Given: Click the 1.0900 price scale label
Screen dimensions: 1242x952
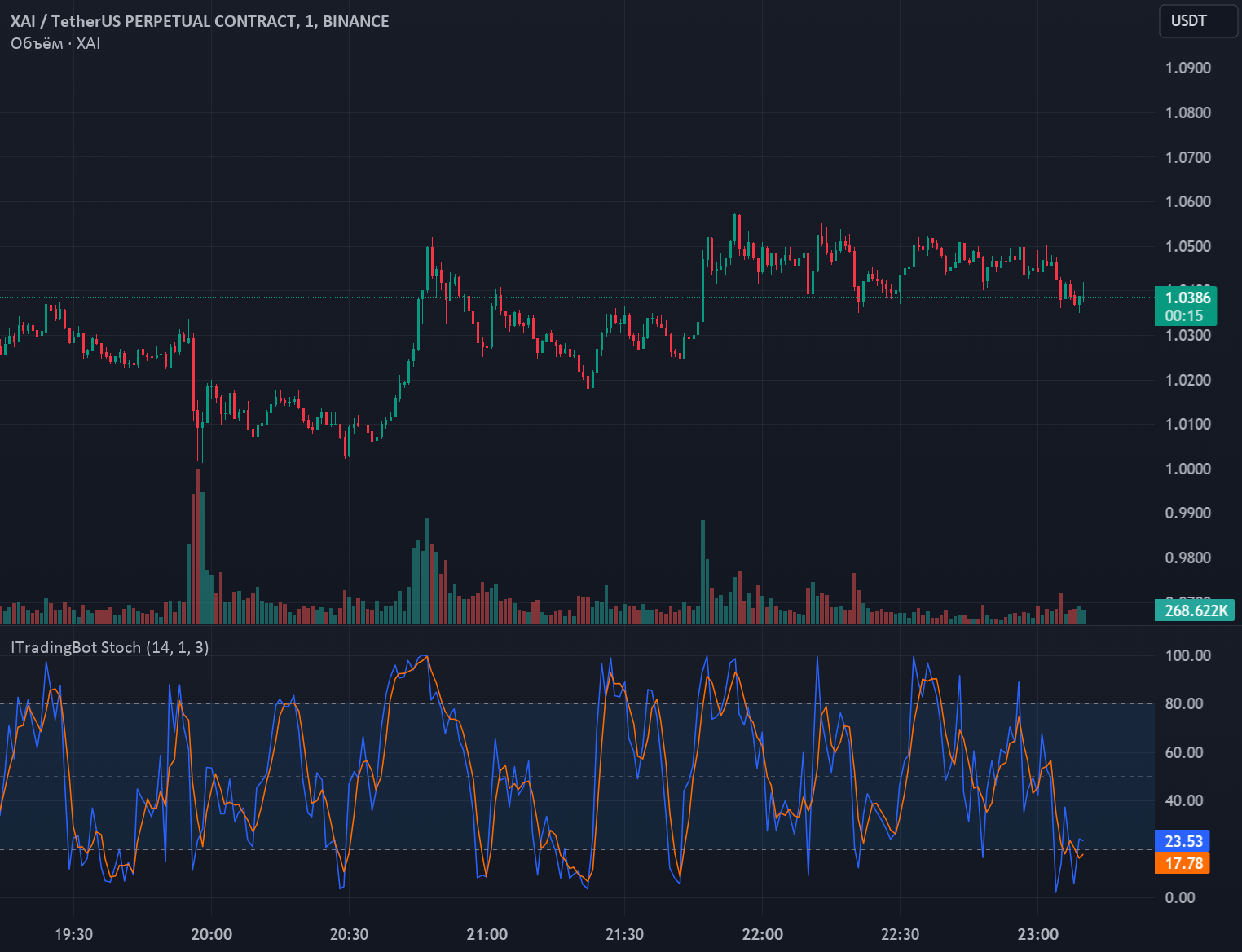Looking at the screenshot, I should [x=1188, y=68].
